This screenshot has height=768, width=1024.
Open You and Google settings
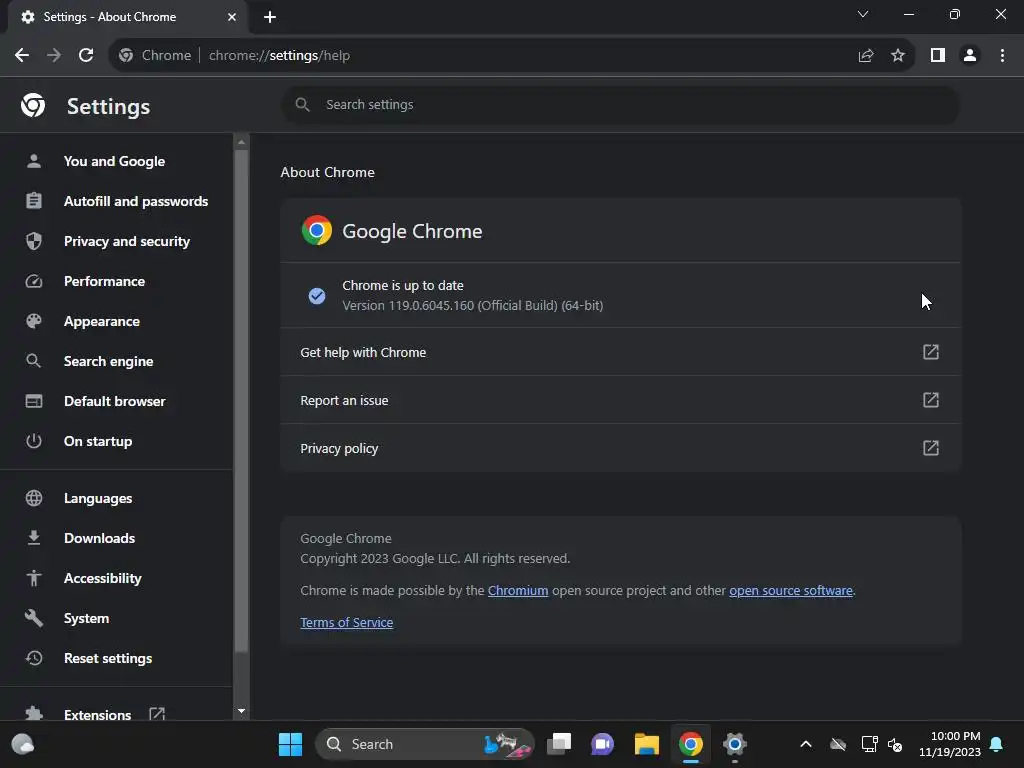pyautogui.click(x=116, y=161)
